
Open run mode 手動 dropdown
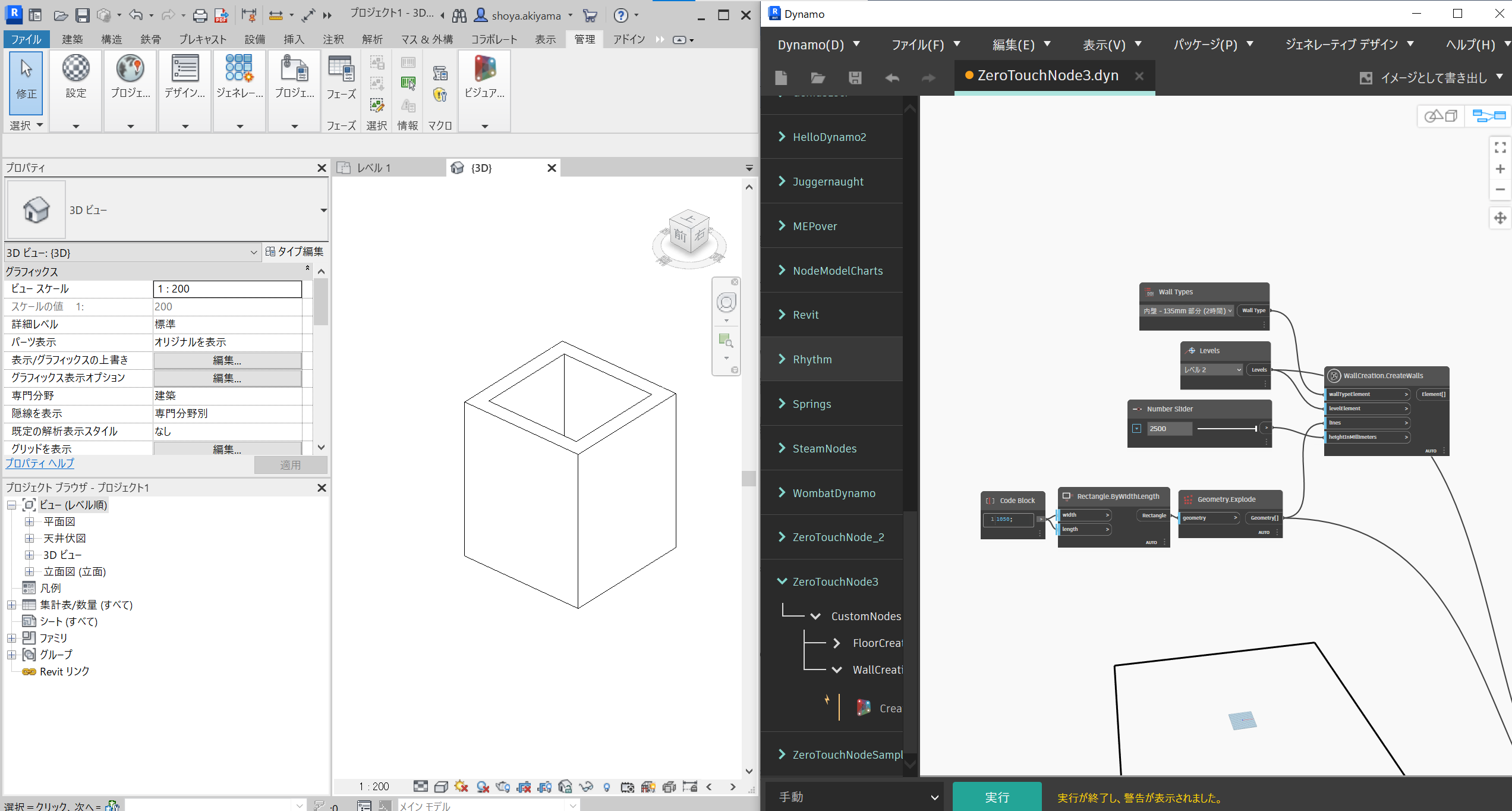(856, 797)
